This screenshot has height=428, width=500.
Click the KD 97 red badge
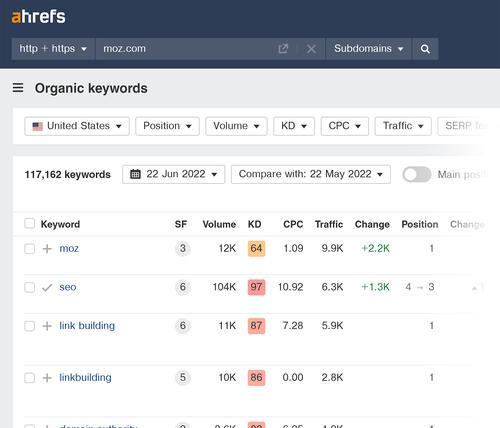[256, 287]
